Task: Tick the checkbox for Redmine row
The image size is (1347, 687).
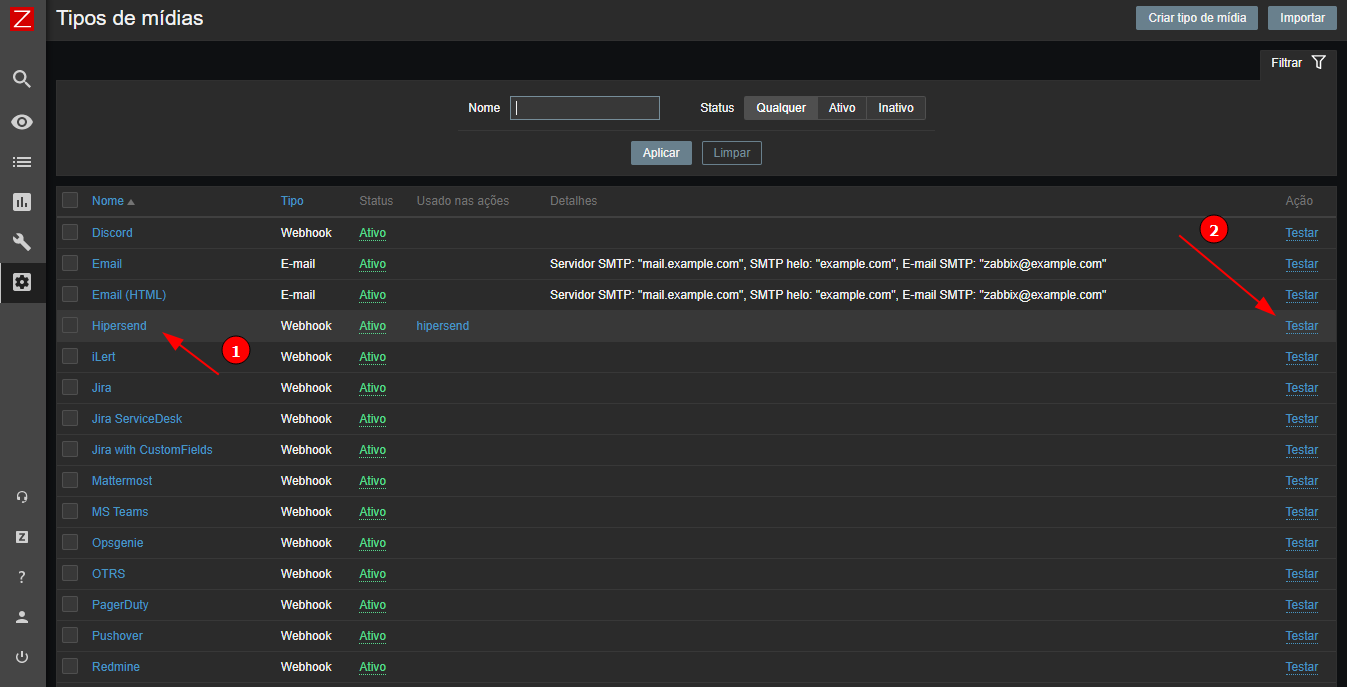Action: click(x=70, y=666)
